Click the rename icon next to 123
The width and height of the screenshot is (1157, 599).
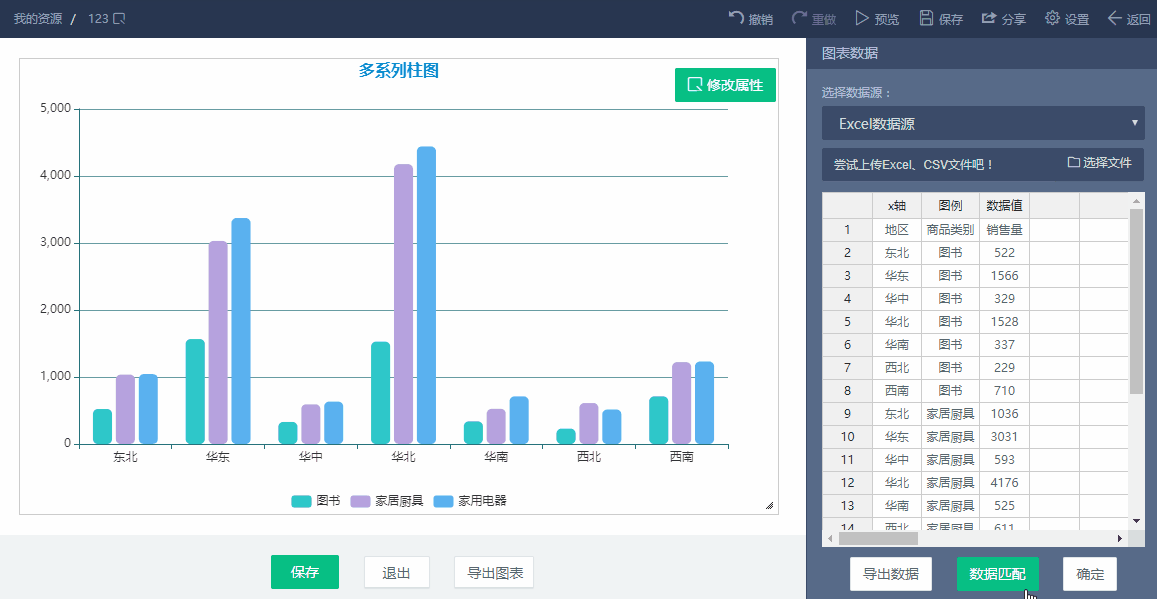pyautogui.click(x=119, y=18)
